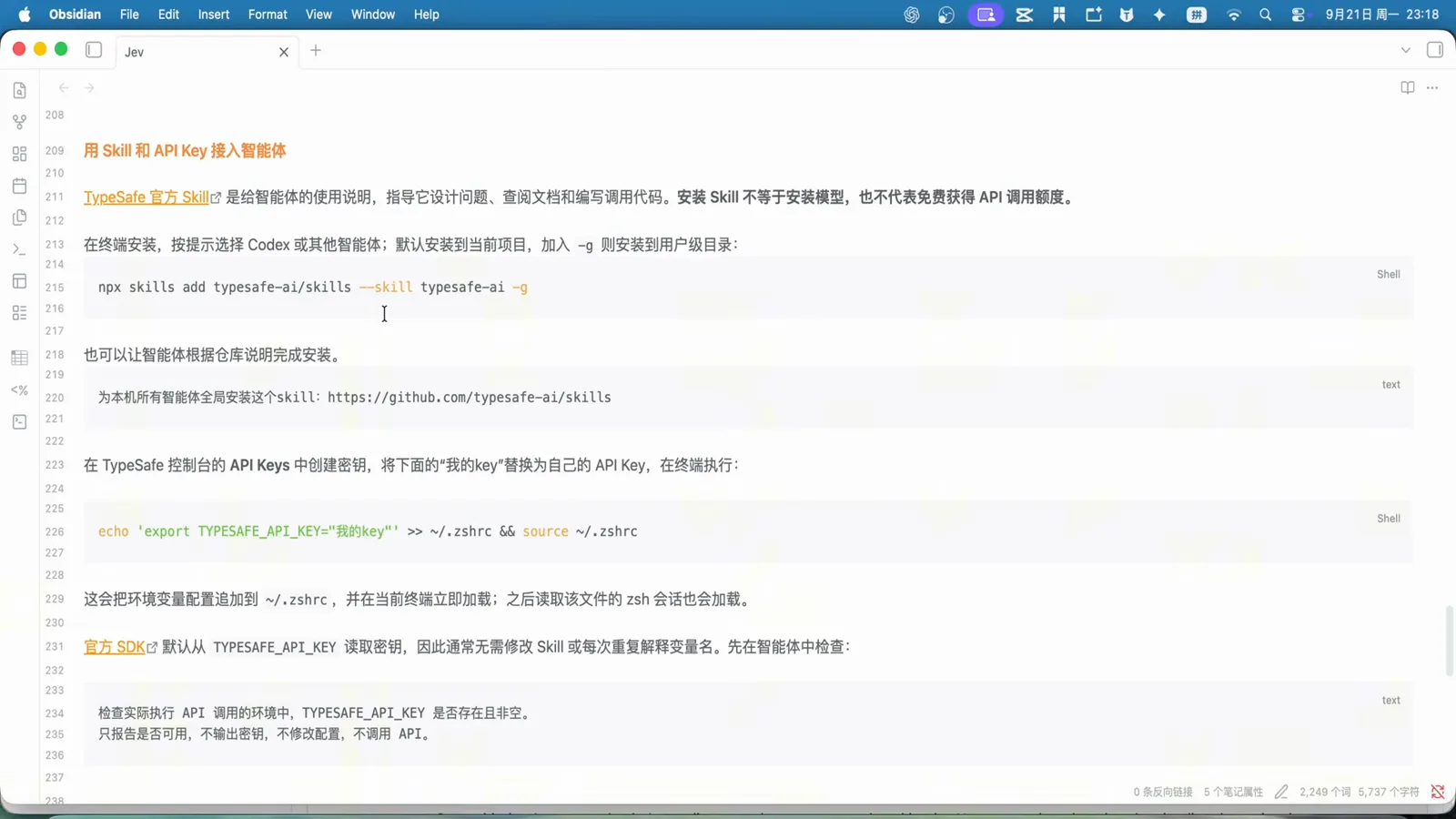Navigate forward with the right arrow
The image size is (1456, 819).
pyautogui.click(x=89, y=87)
